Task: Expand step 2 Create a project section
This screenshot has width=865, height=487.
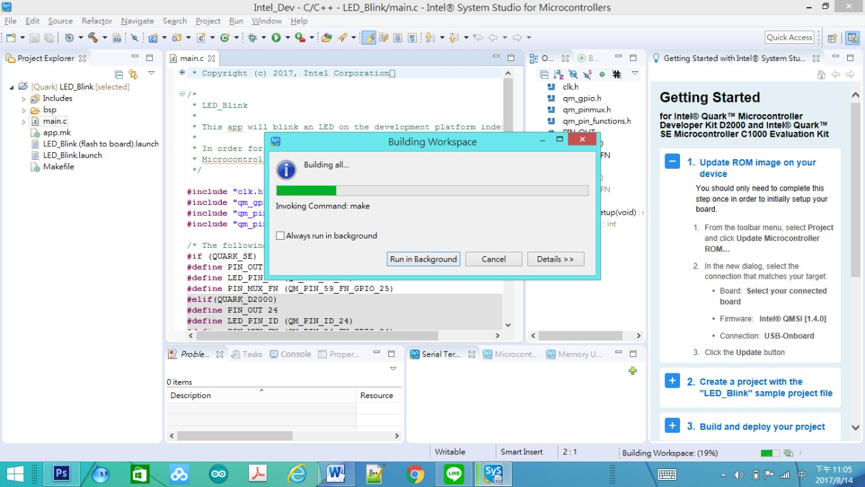Action: tap(672, 381)
